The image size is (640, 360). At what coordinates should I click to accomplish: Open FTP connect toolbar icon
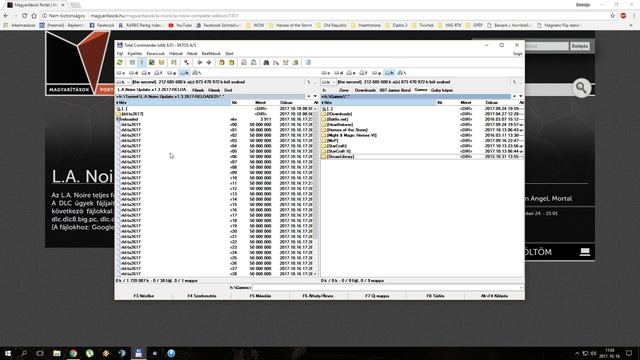click(244, 62)
